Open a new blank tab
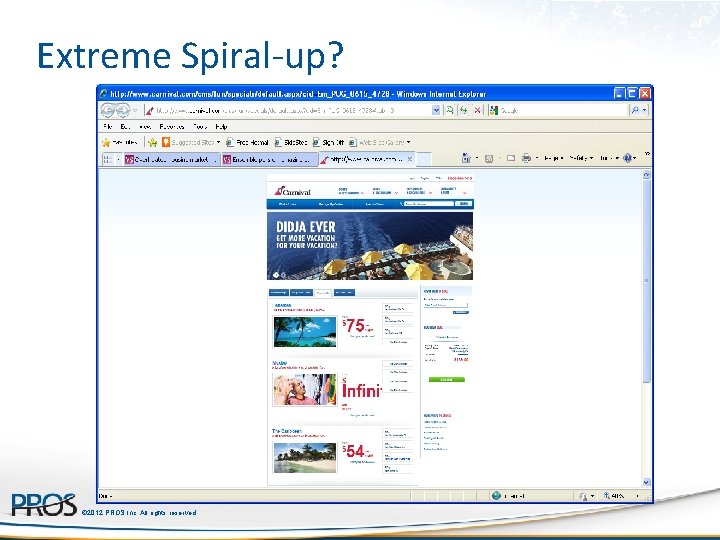Screen dimensions: 720x540 pyautogui.click(x=424, y=159)
